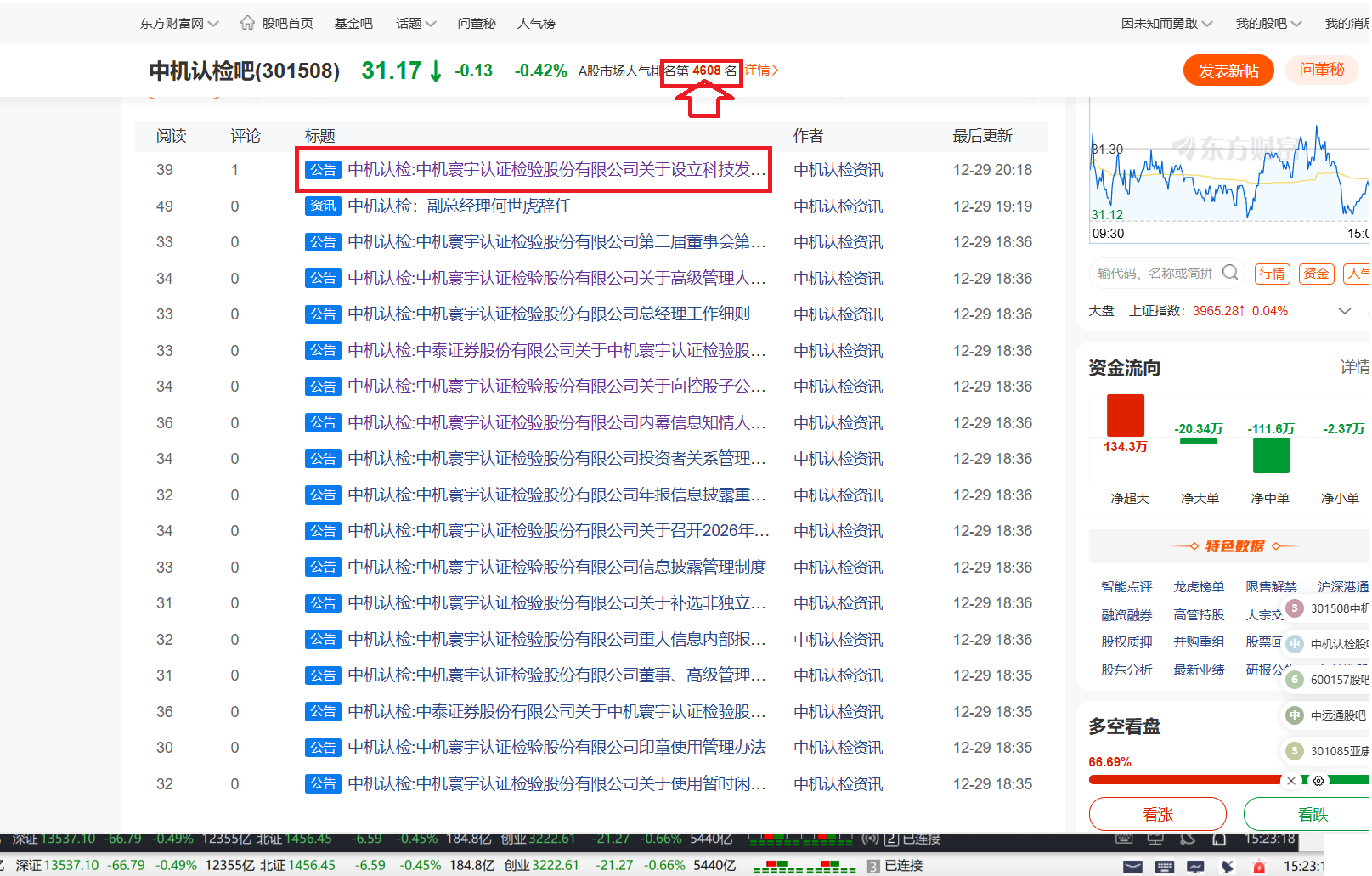Click 公告 tag on 印章使用管理办法 row

pos(323,748)
